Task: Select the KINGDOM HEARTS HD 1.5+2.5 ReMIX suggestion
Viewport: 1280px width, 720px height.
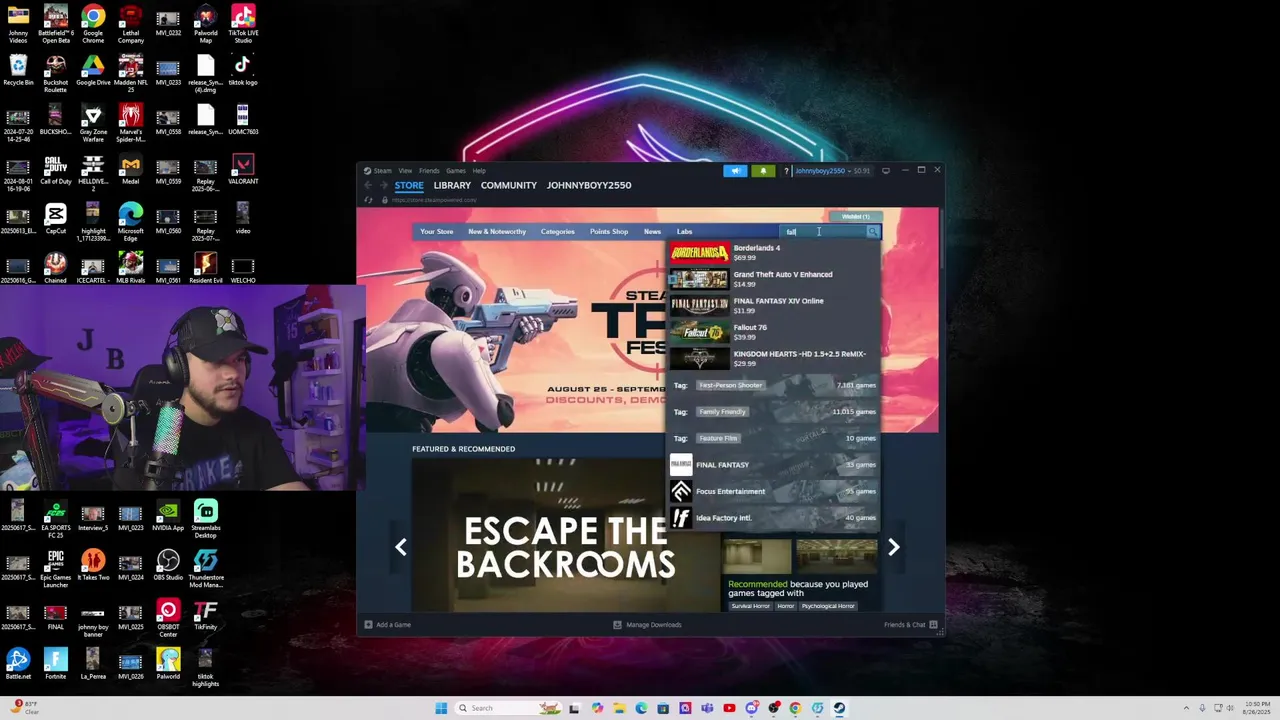Action: (775, 359)
